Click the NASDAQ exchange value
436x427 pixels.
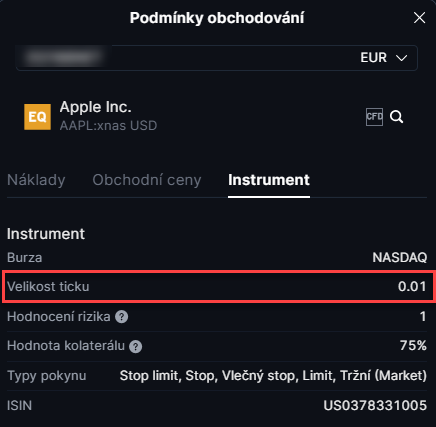point(400,257)
